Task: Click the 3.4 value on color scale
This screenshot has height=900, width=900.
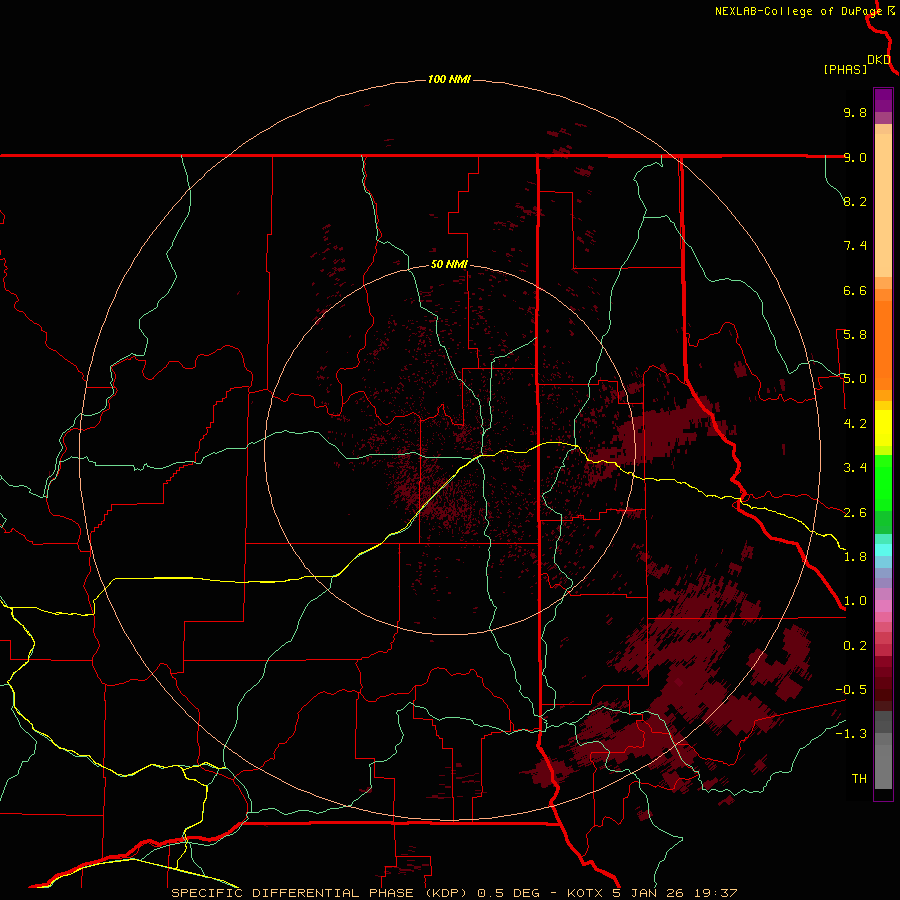Action: coord(855,468)
